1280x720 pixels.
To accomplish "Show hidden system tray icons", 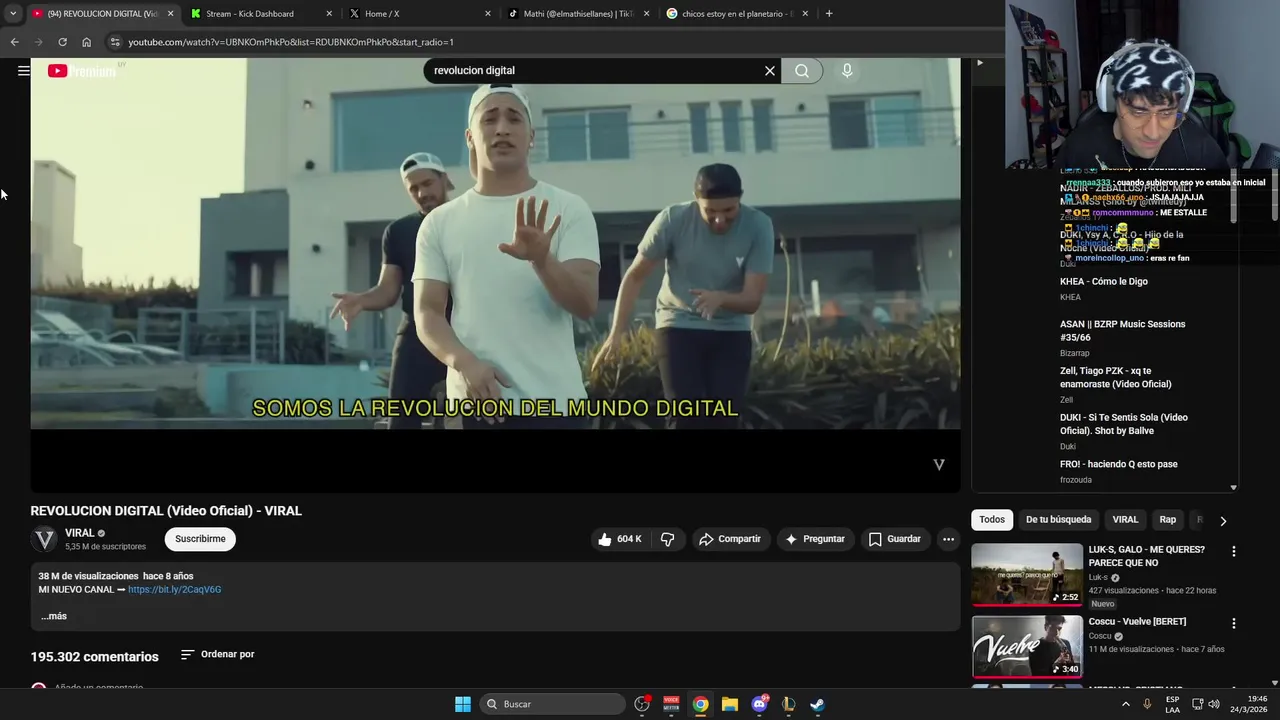I will (x=1126, y=704).
